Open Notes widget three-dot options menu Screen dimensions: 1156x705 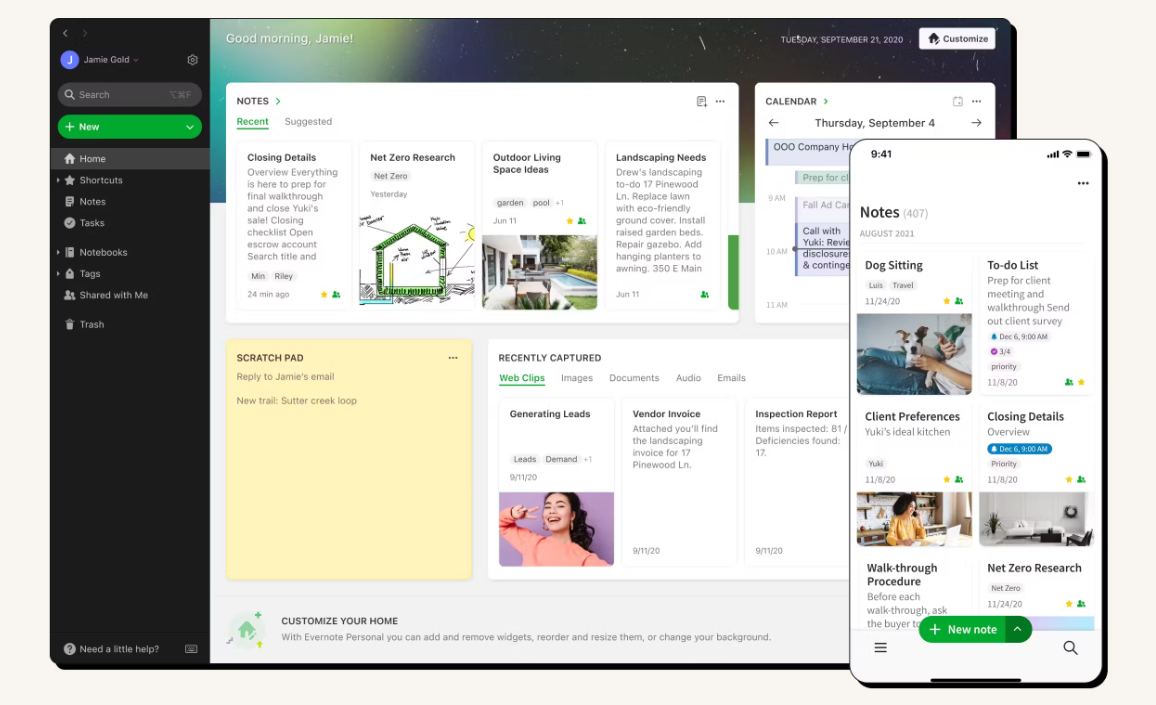tap(720, 101)
